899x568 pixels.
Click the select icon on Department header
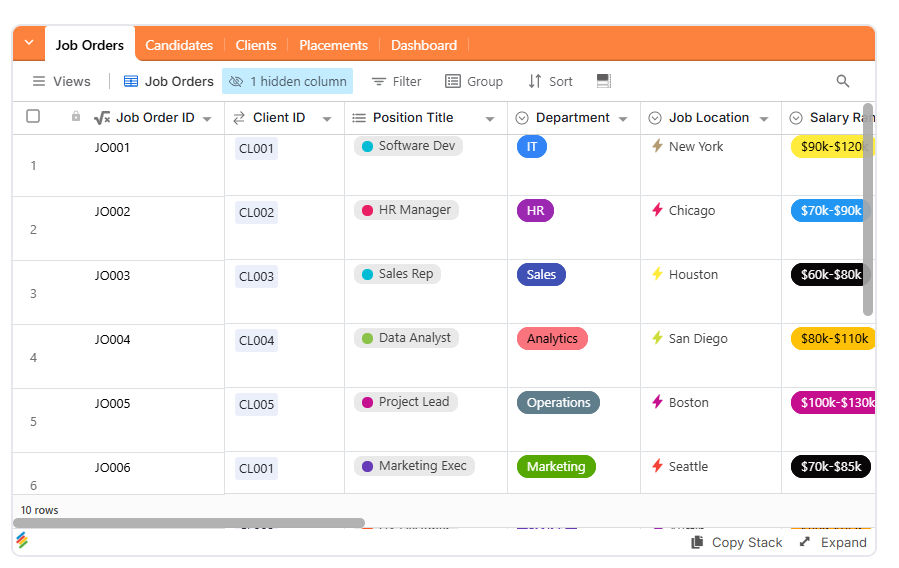coord(522,118)
